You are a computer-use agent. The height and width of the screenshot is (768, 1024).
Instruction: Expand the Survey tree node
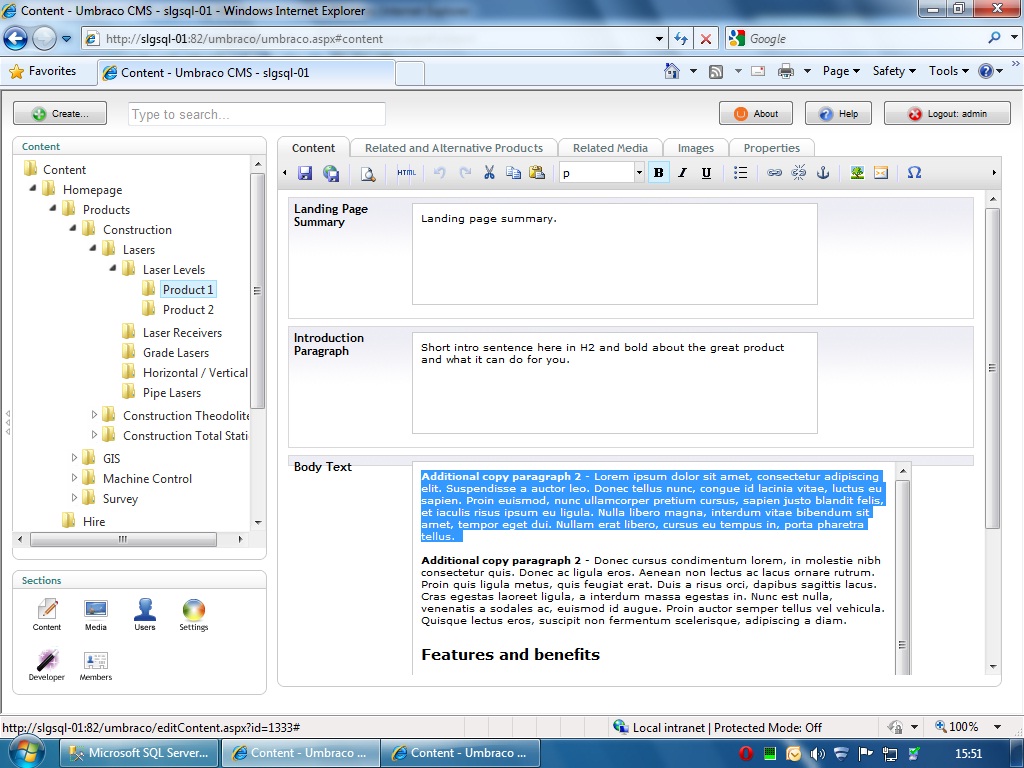74,498
